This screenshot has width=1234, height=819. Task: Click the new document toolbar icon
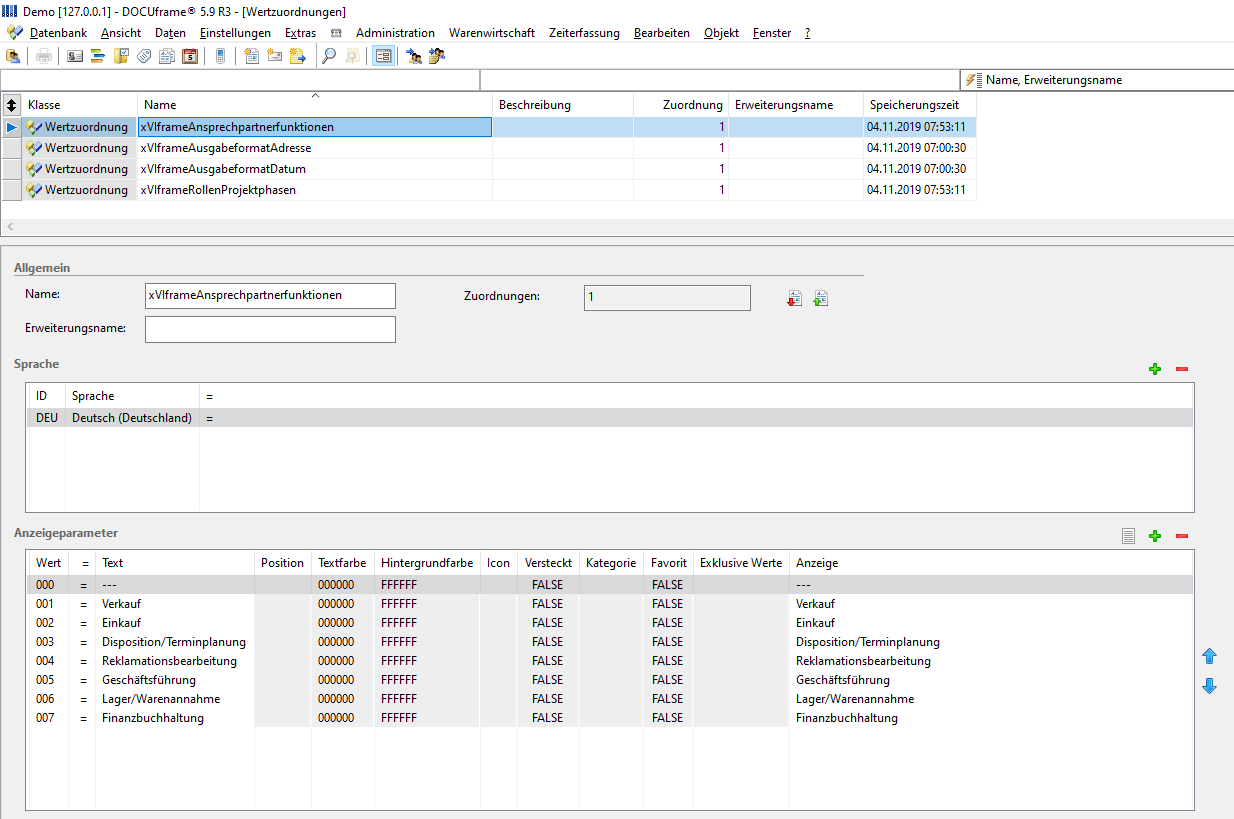(252, 56)
